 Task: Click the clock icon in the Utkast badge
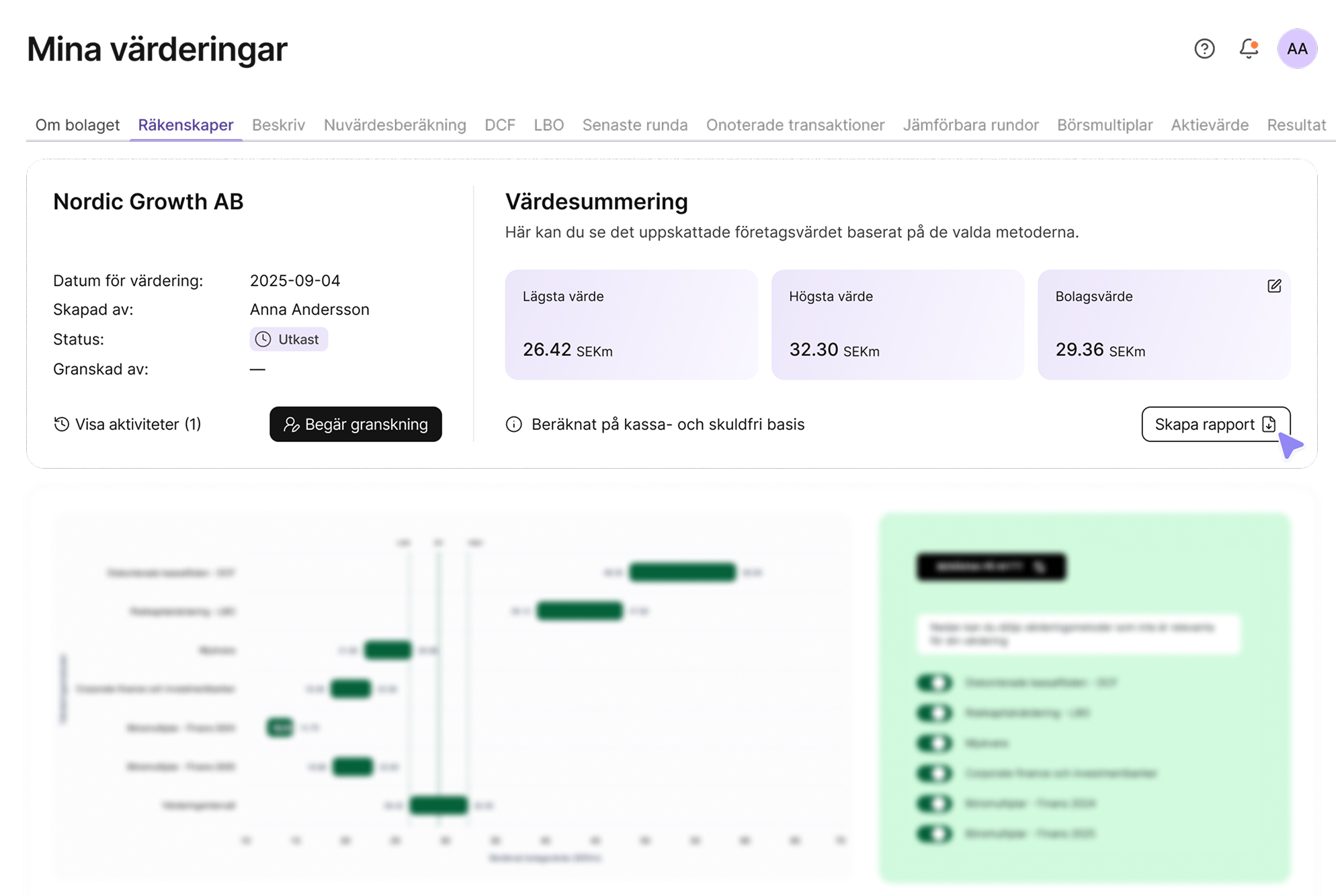click(x=263, y=339)
